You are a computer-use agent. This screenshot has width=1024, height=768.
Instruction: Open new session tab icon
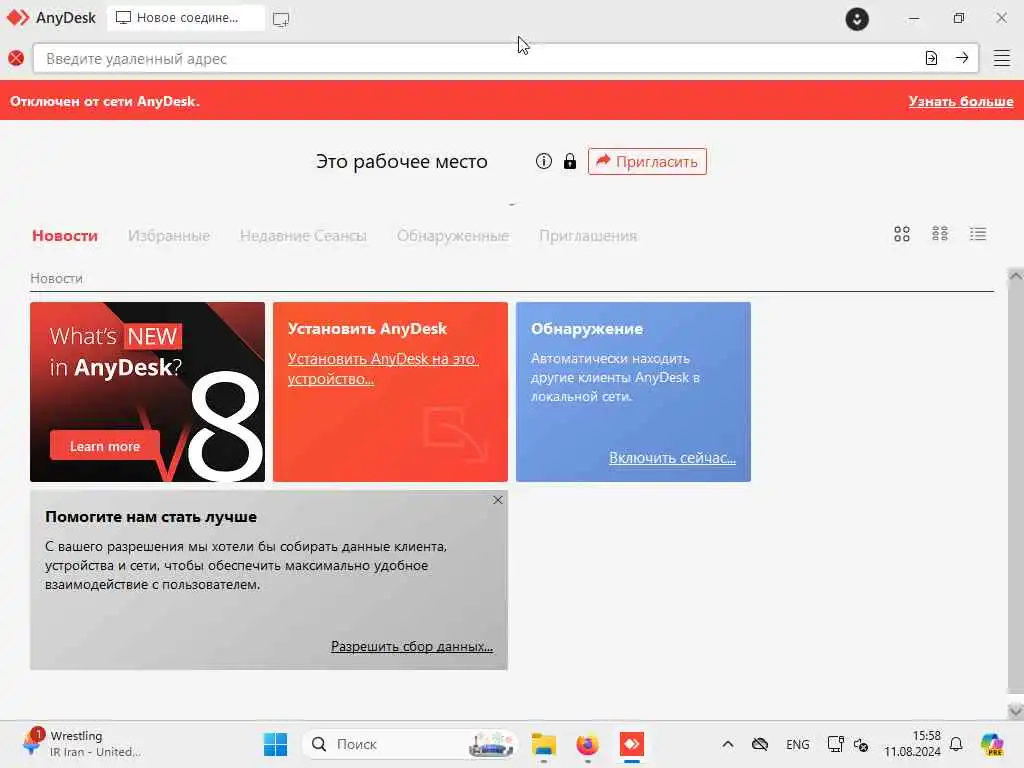281,19
